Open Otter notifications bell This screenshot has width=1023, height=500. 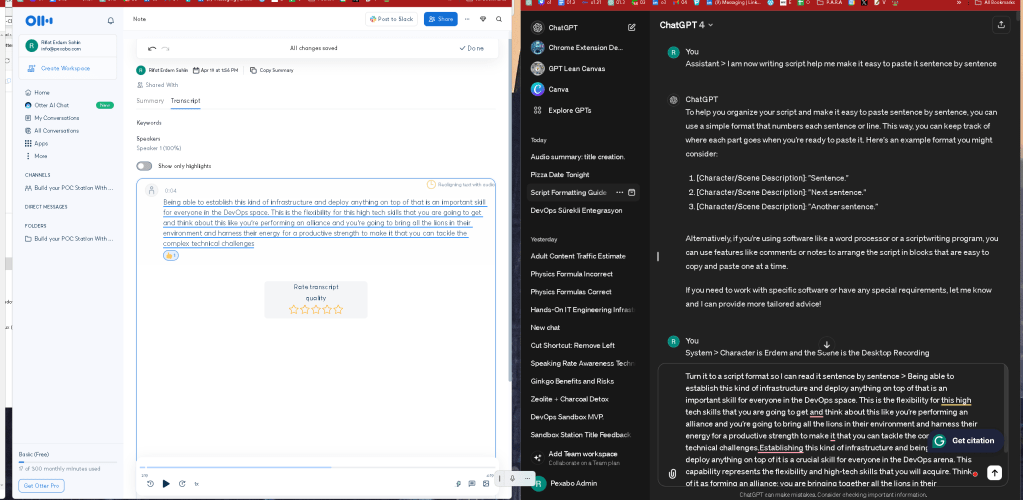(110, 21)
